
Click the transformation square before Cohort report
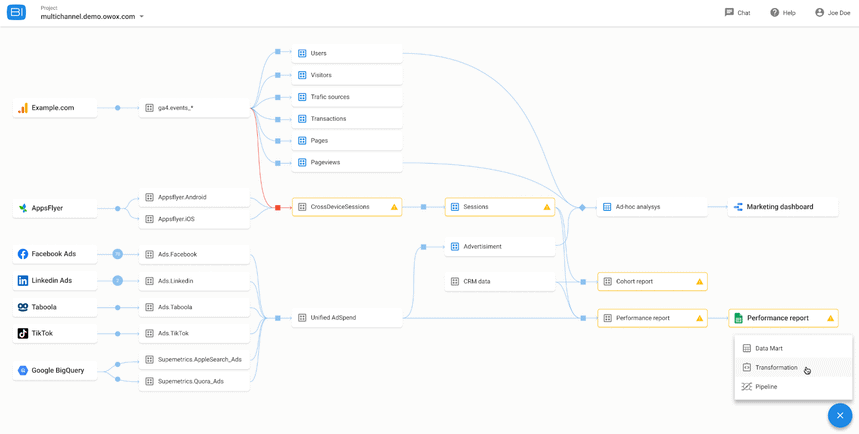(x=583, y=282)
